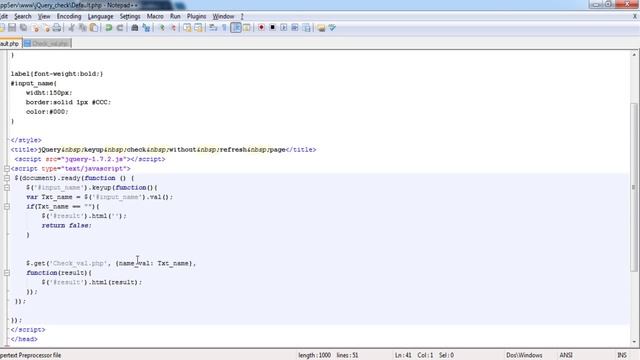Click the '</head>' closing tag line

(24, 339)
